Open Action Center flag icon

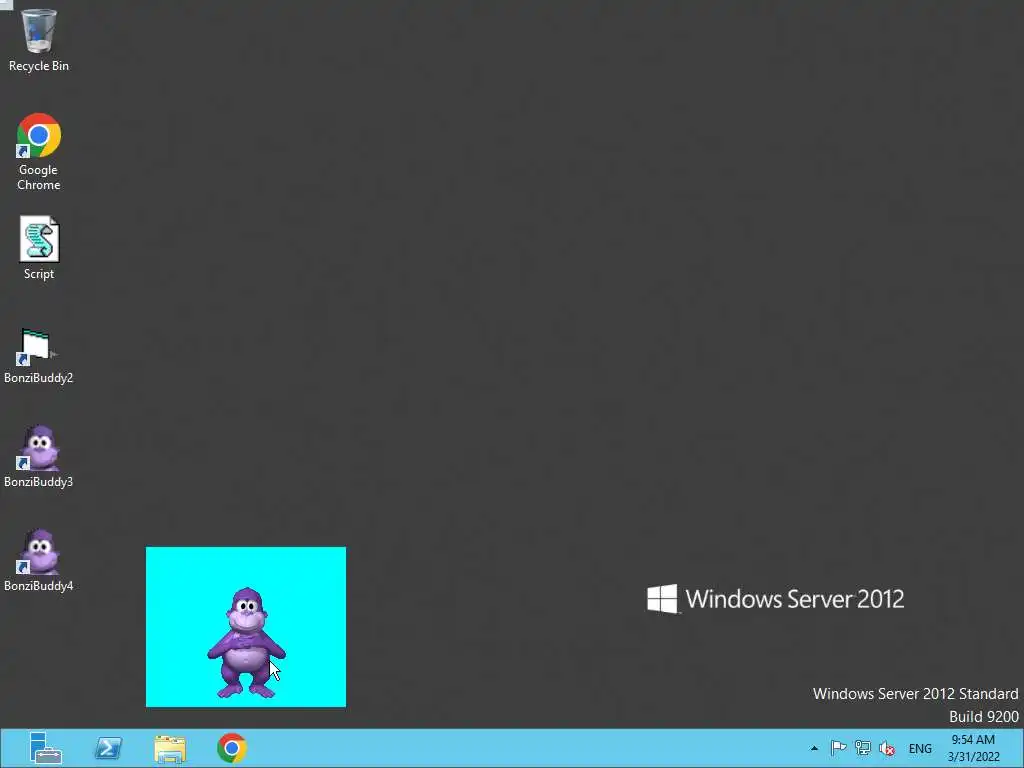[x=839, y=748]
